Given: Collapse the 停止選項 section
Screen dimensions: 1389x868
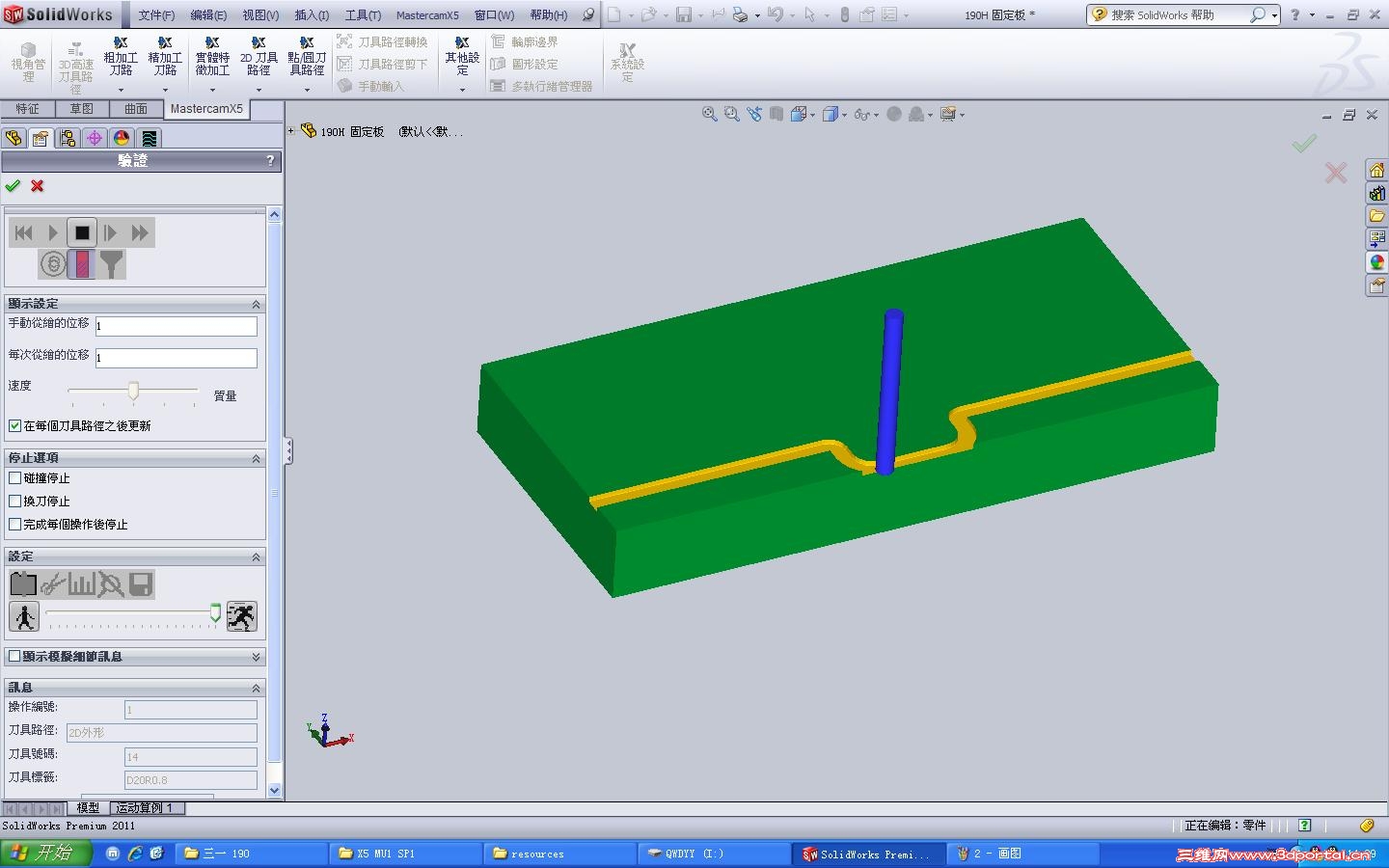Looking at the screenshot, I should 256,458.
